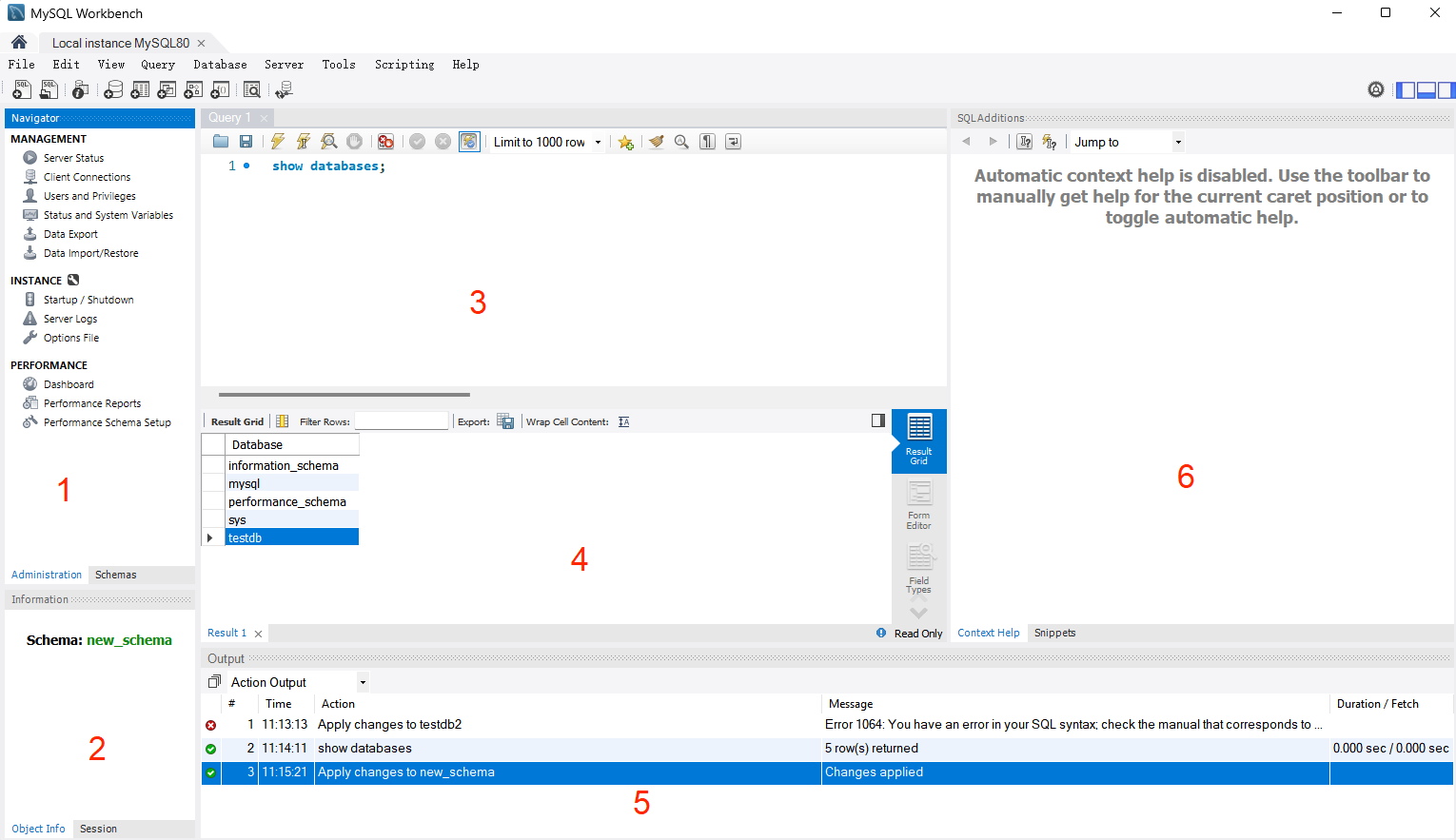The width and height of the screenshot is (1456, 840).
Task: Toggle word wrapping in the editor
Action: [733, 142]
